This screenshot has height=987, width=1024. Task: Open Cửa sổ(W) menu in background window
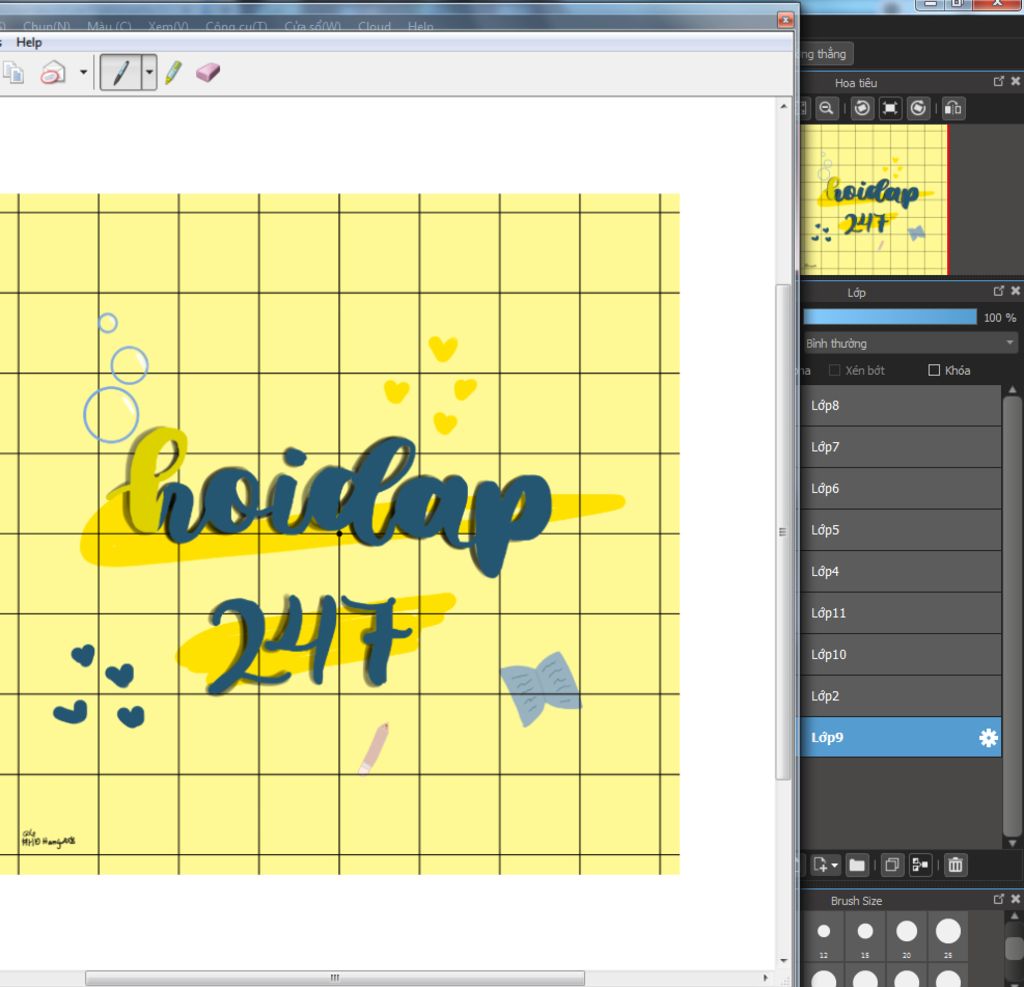click(x=312, y=26)
